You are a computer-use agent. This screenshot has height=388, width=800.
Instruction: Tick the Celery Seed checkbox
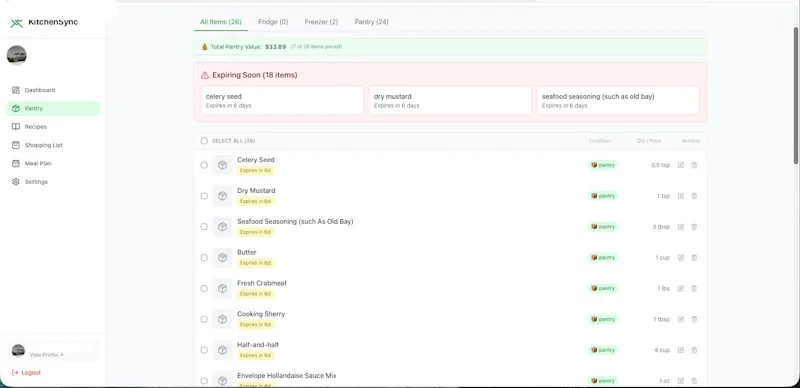click(x=204, y=165)
